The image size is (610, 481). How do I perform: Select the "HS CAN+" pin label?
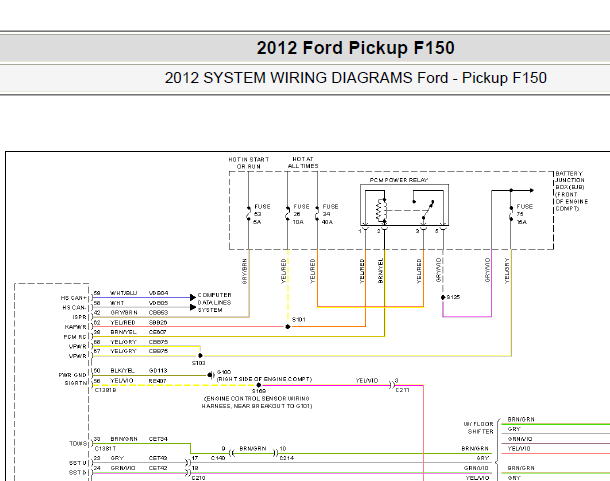[x=73, y=298]
